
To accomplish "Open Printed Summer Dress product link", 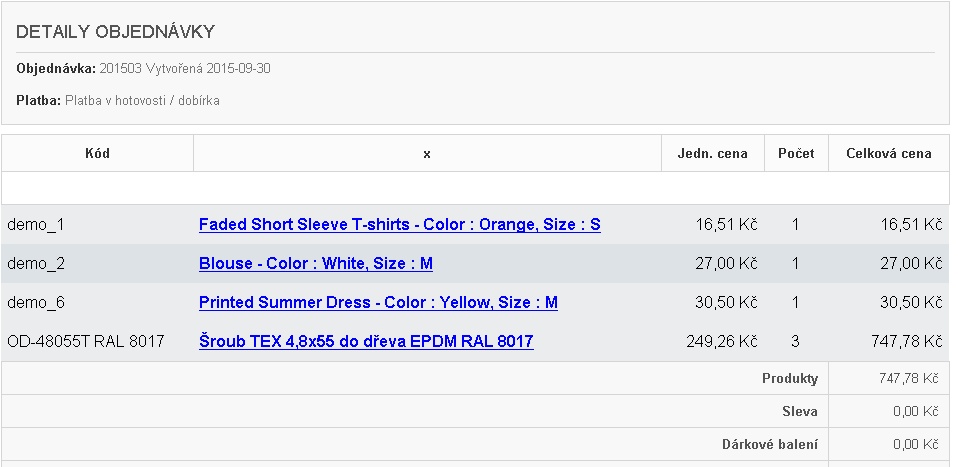I will pyautogui.click(x=378, y=302).
